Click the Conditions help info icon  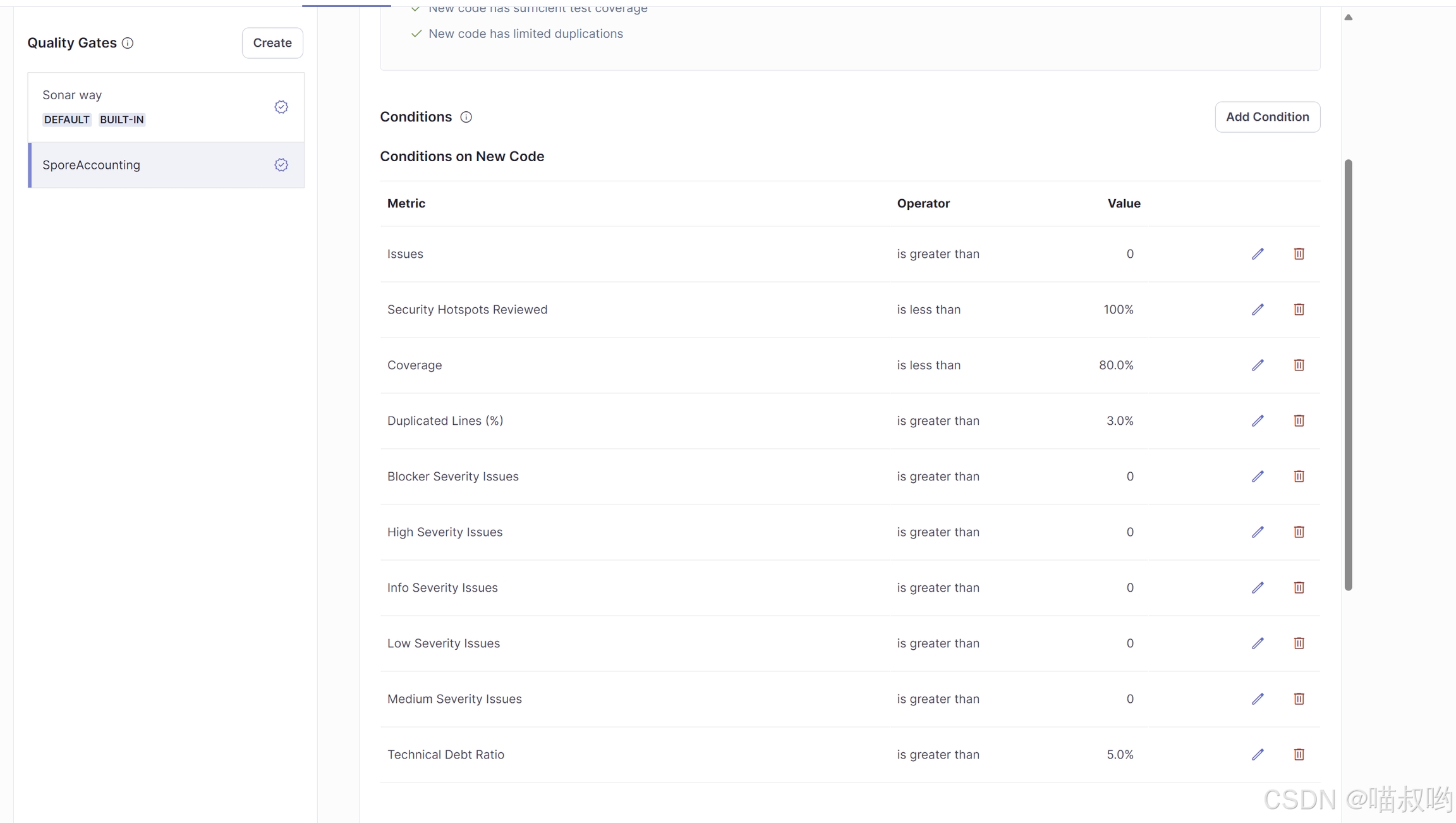466,117
